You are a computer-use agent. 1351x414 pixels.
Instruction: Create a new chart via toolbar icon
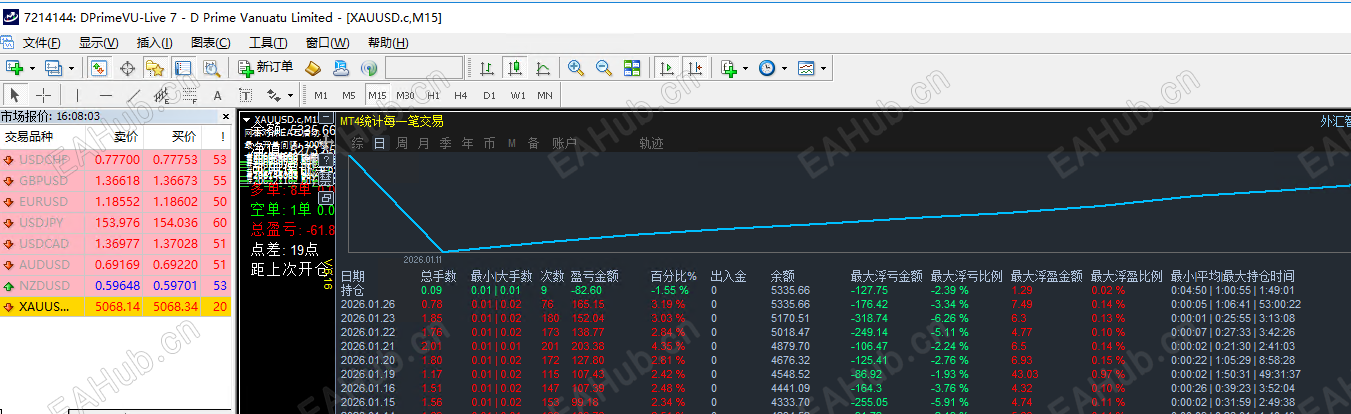pyautogui.click(x=14, y=68)
